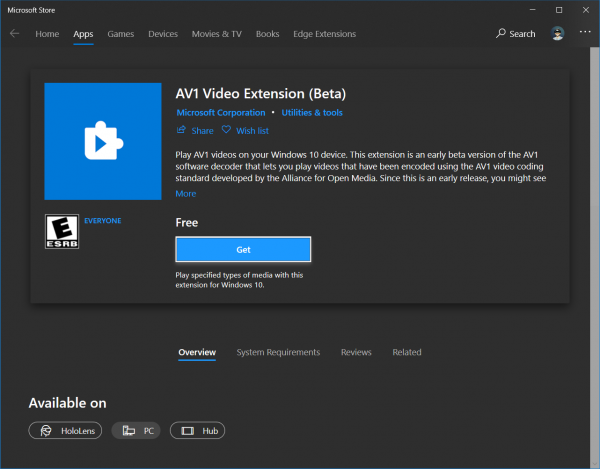Click the Available on heading
The image size is (600, 469).
point(68,403)
